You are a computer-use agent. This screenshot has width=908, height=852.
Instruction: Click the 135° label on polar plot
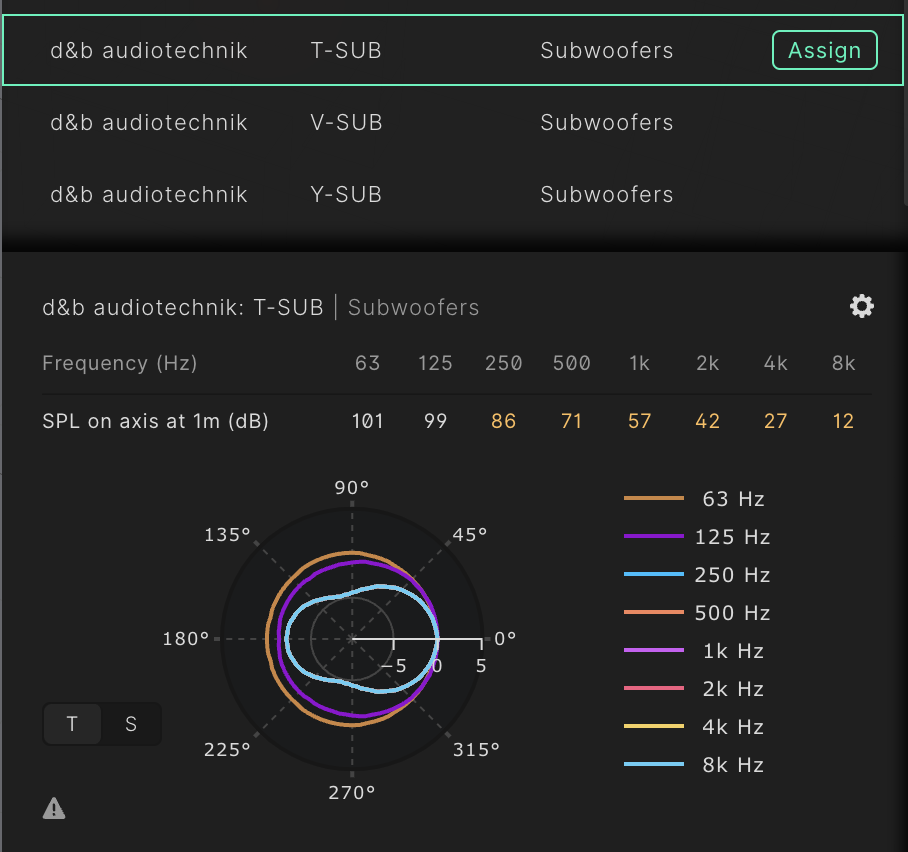point(227,535)
